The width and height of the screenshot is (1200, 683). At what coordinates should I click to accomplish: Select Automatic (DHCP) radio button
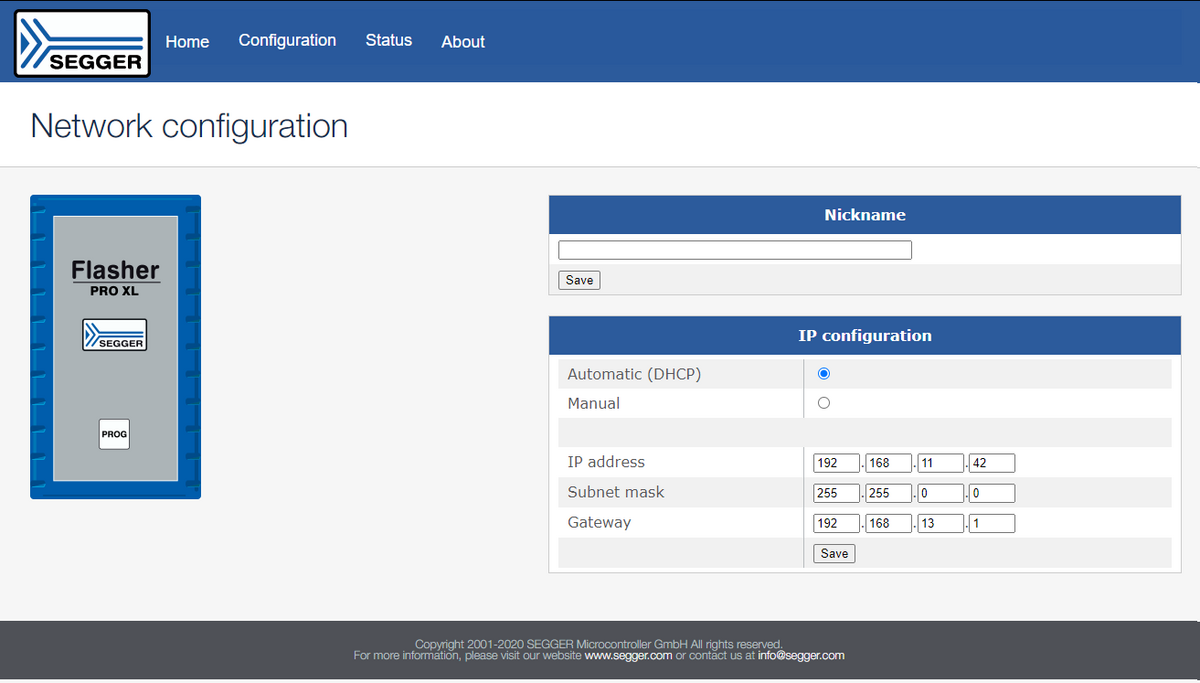tap(824, 374)
